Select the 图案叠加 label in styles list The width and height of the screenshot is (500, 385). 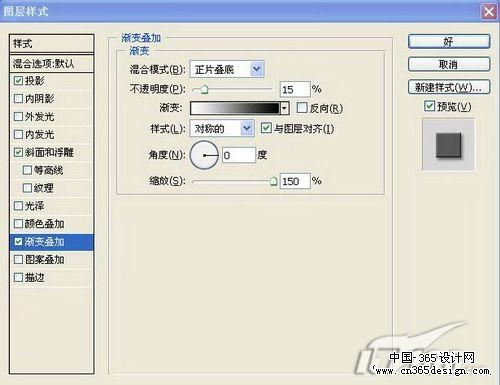click(x=44, y=259)
